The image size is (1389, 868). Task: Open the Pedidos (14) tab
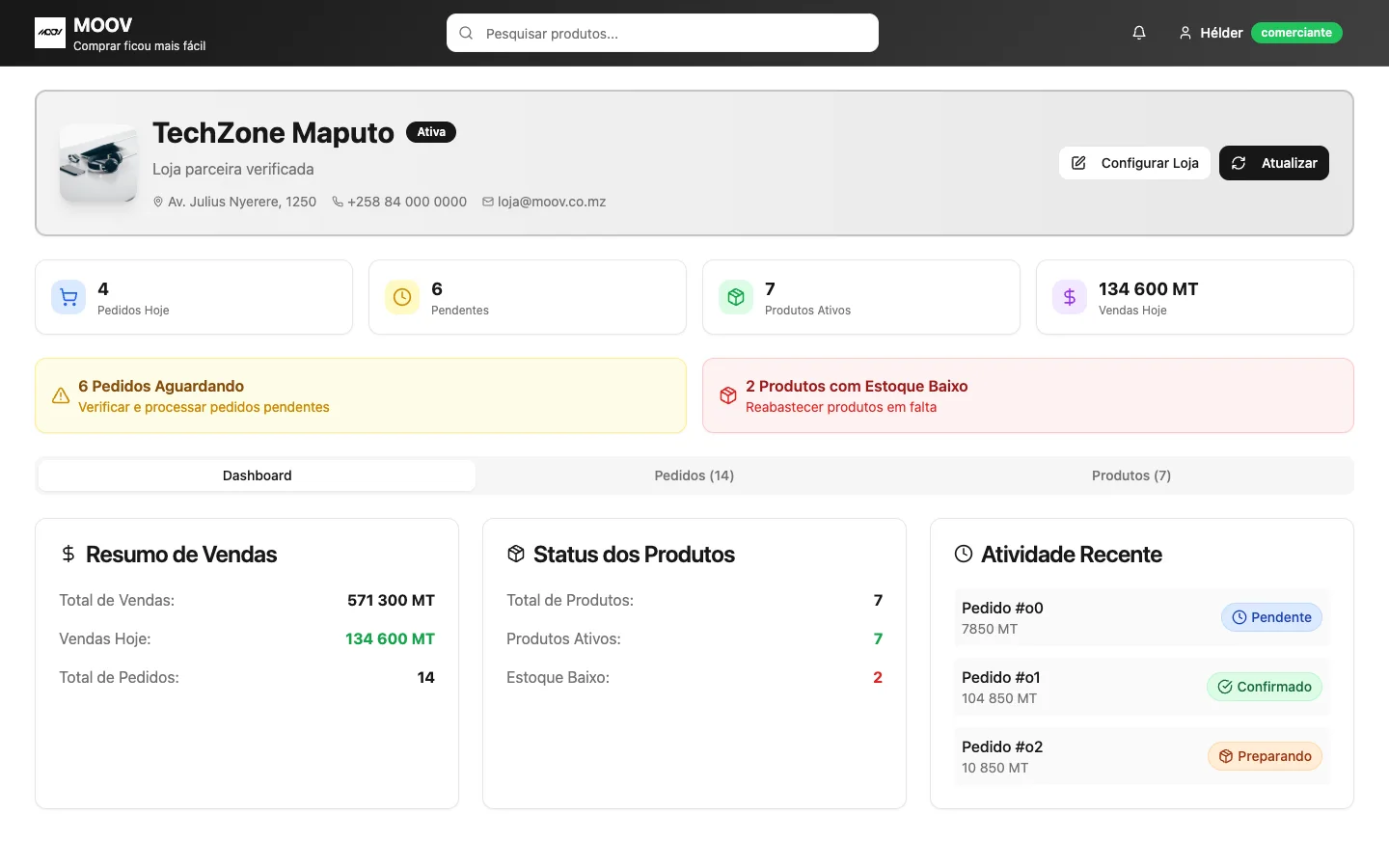[x=694, y=475]
